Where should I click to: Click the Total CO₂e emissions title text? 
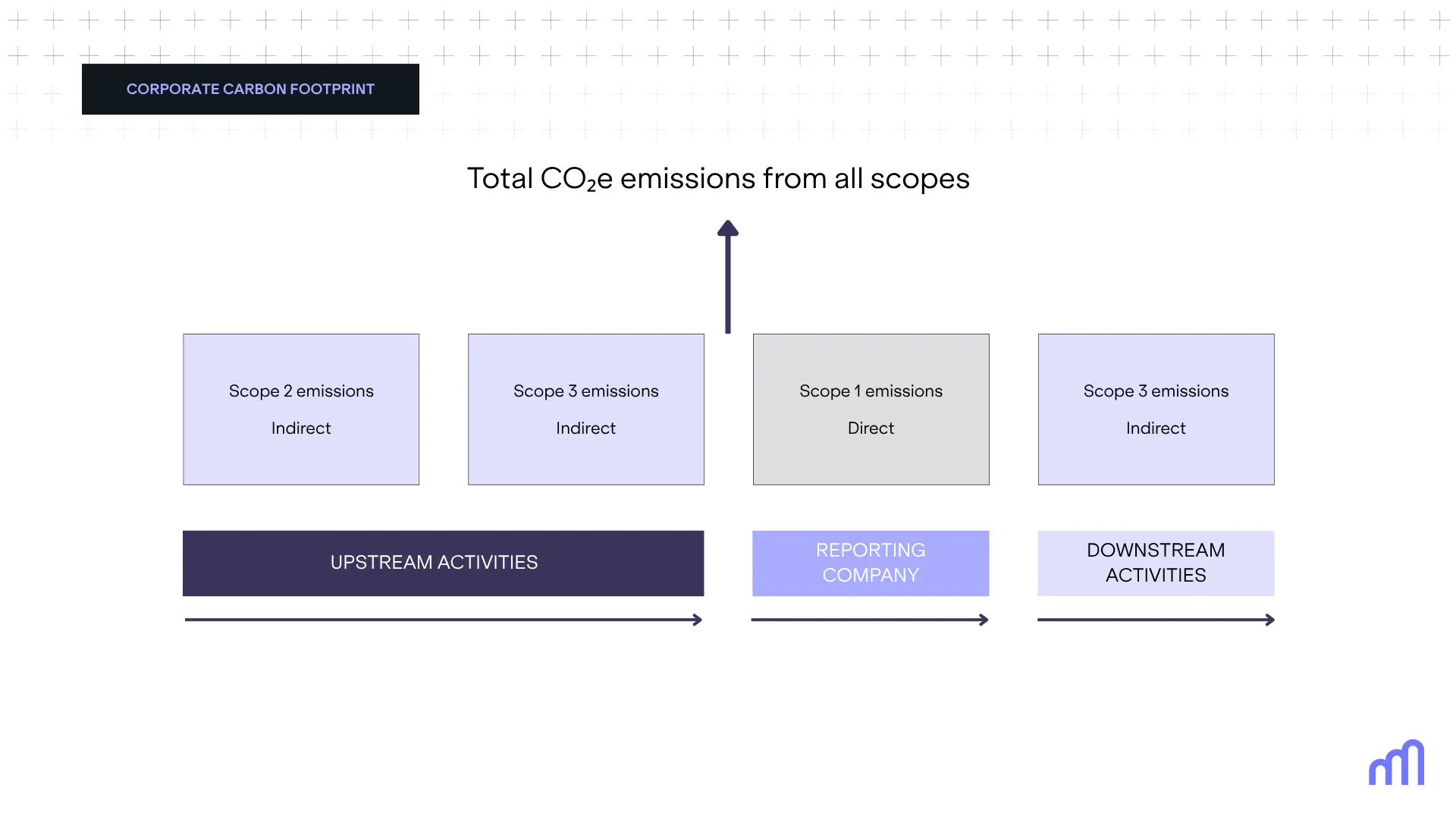pos(718,179)
